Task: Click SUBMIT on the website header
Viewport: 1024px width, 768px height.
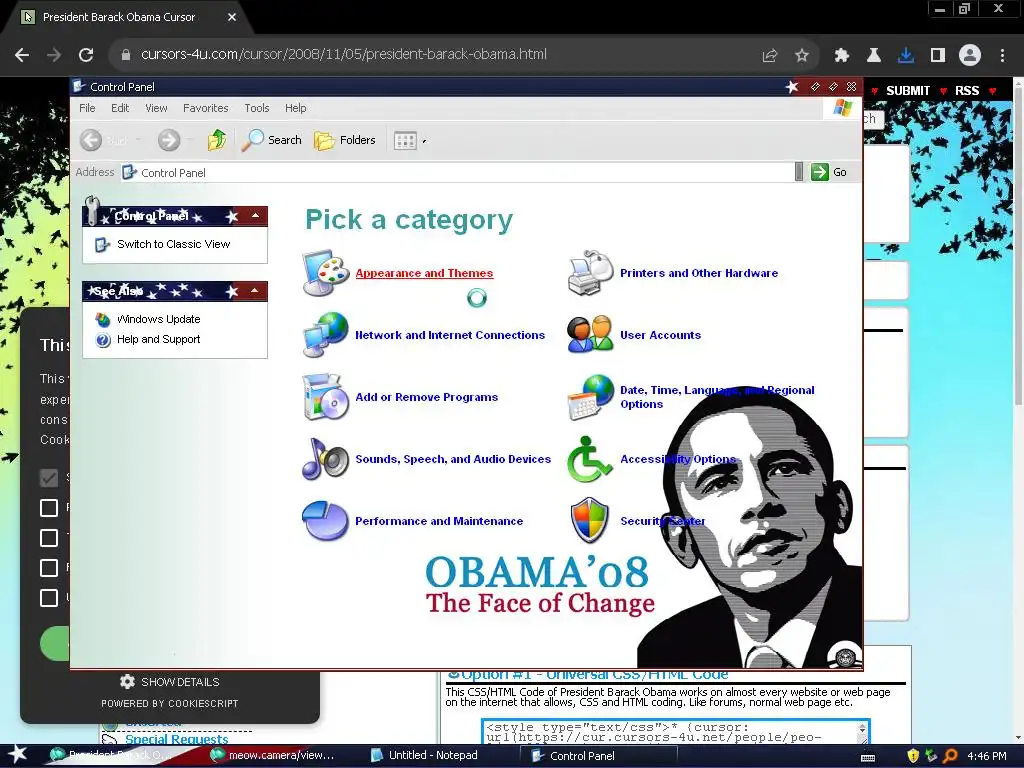Action: pos(908,91)
